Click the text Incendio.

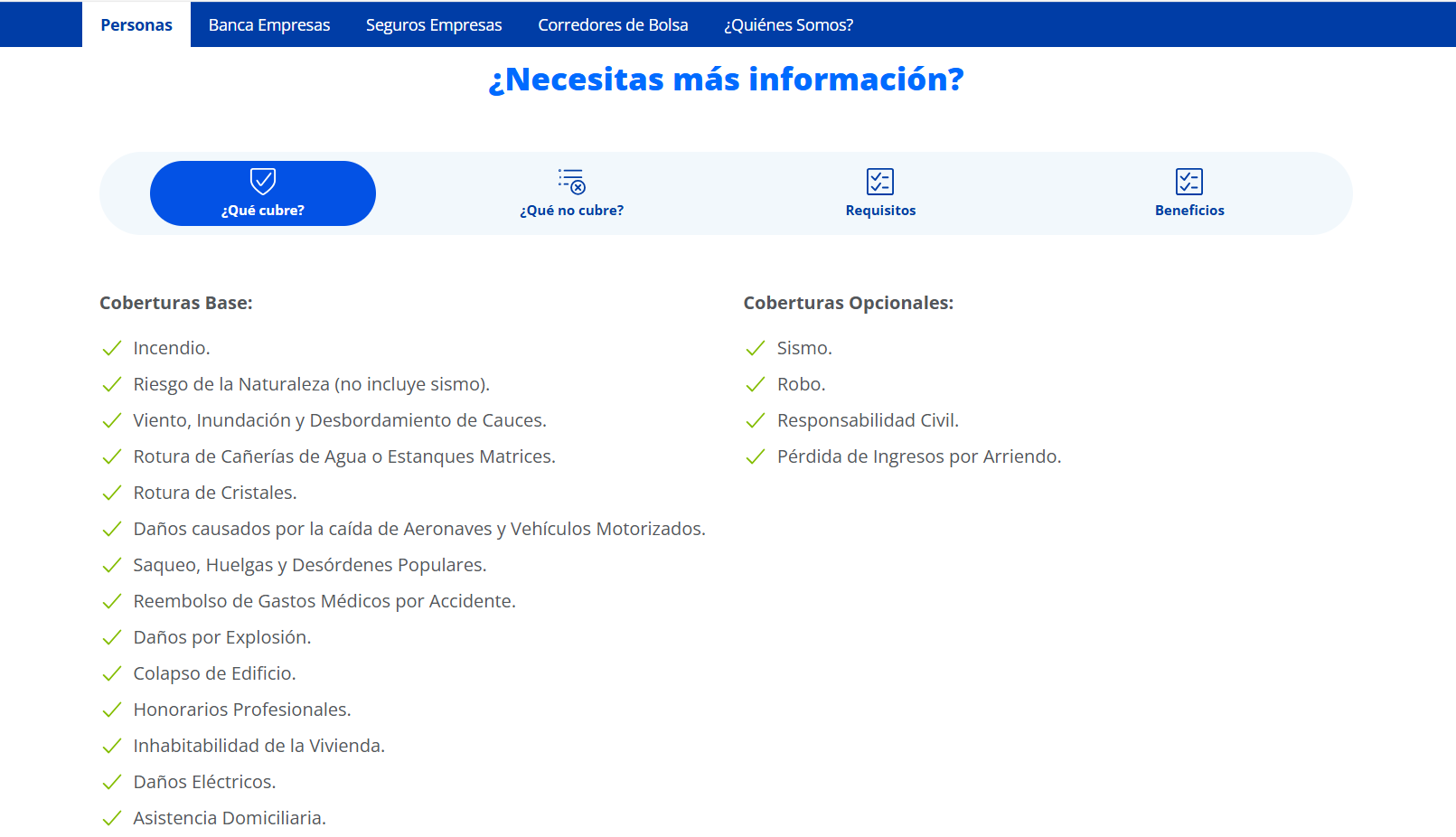tap(172, 348)
